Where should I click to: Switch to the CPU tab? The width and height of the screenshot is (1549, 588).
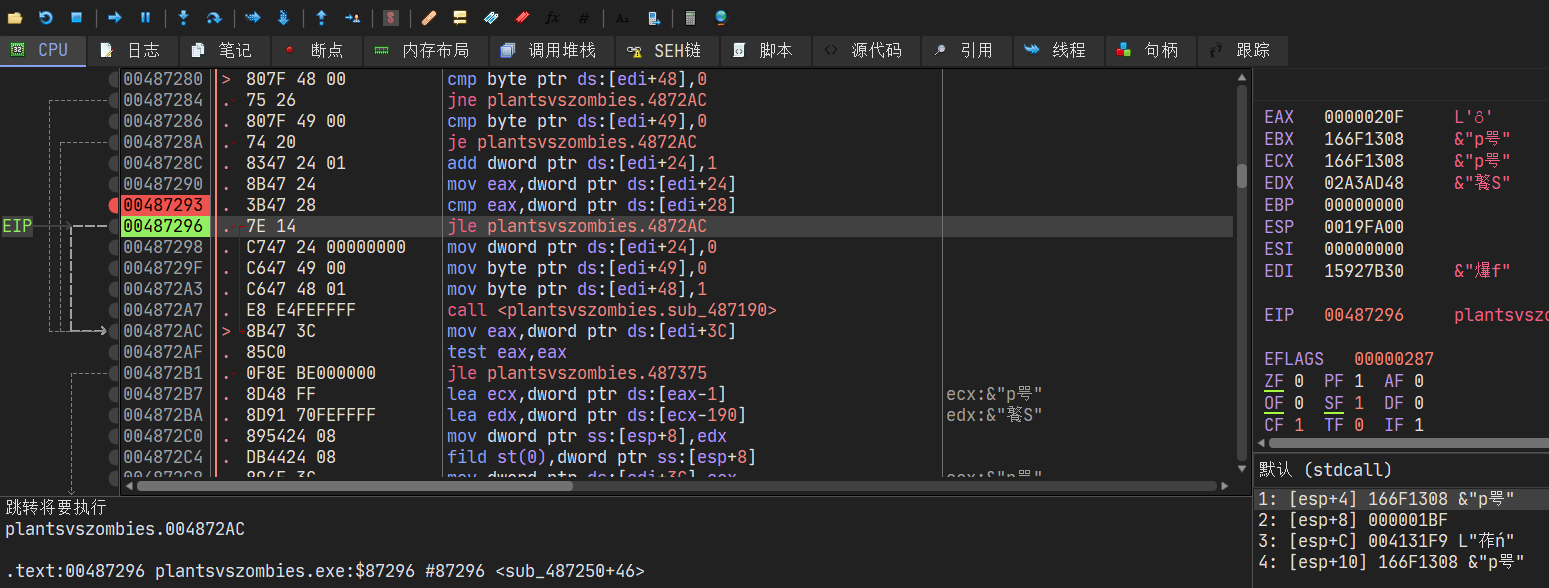pos(42,50)
